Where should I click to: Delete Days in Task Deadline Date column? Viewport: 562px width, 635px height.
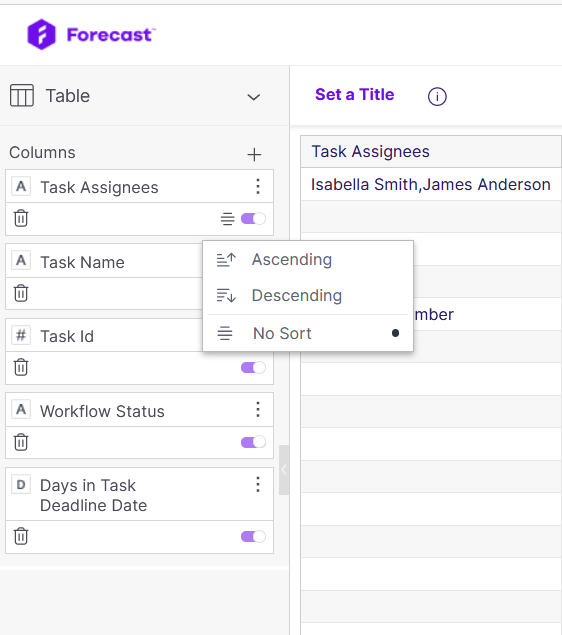(x=21, y=536)
